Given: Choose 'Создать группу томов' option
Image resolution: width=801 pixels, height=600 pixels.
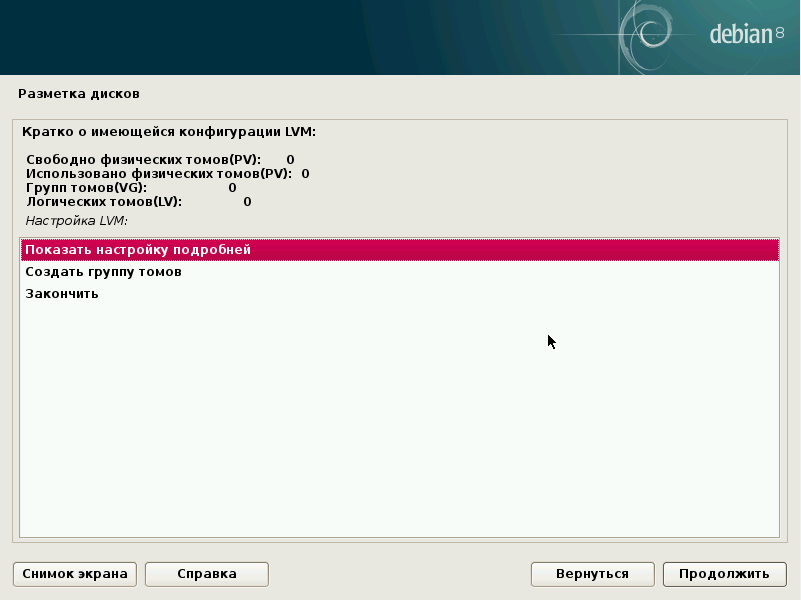Looking at the screenshot, I should pyautogui.click(x=104, y=272).
